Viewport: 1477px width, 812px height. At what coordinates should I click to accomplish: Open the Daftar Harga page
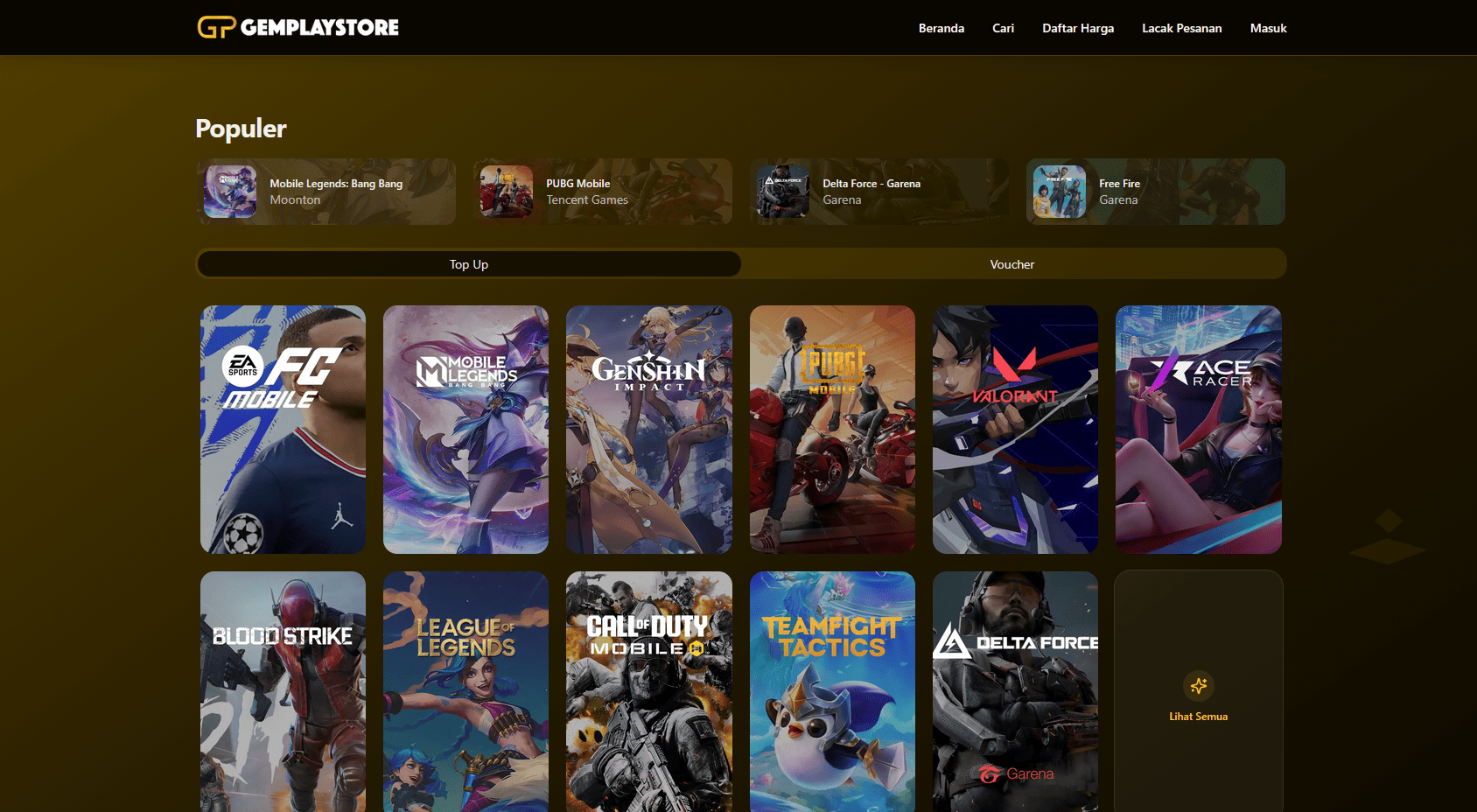pyautogui.click(x=1077, y=28)
